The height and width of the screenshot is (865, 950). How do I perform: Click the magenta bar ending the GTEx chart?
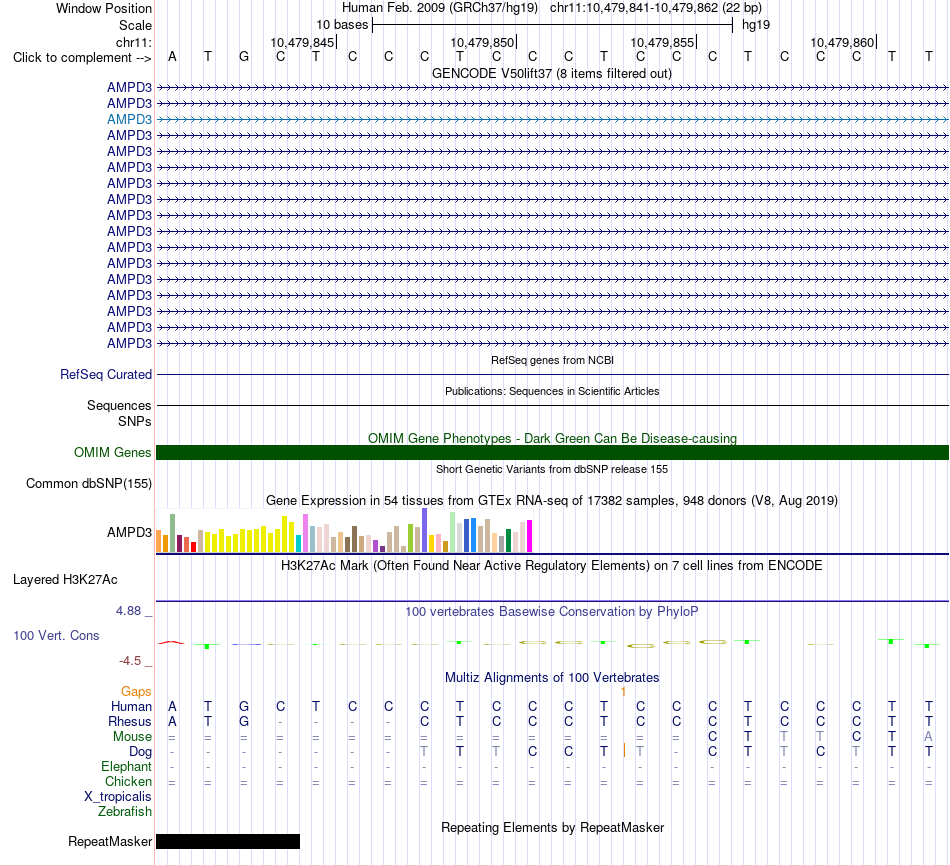[x=530, y=536]
